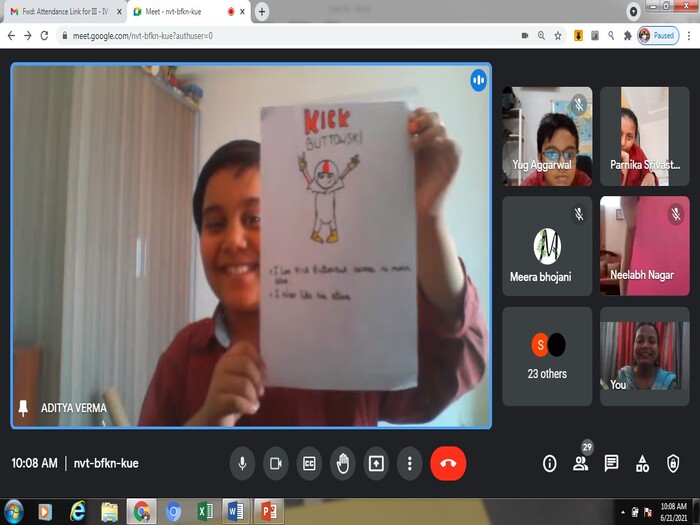Open Word from taskbar

(x=236, y=512)
